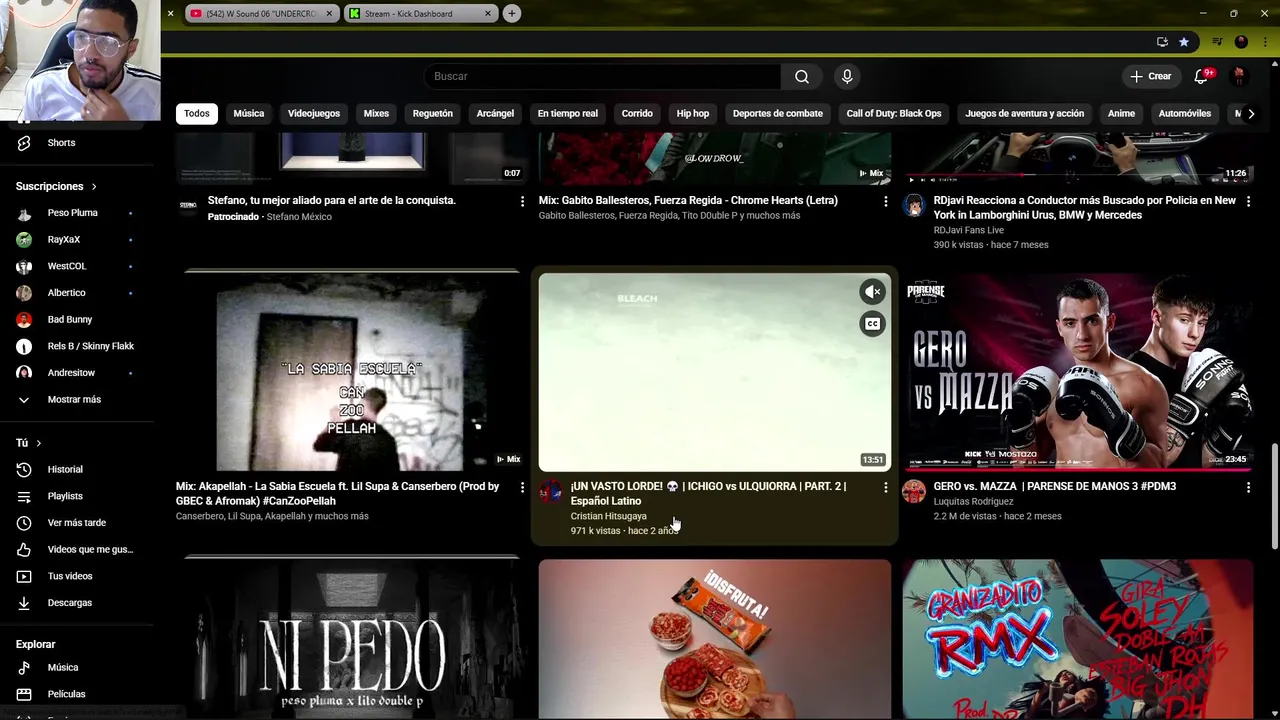Open La Sabia Escuela mix thumbnail

(x=348, y=372)
